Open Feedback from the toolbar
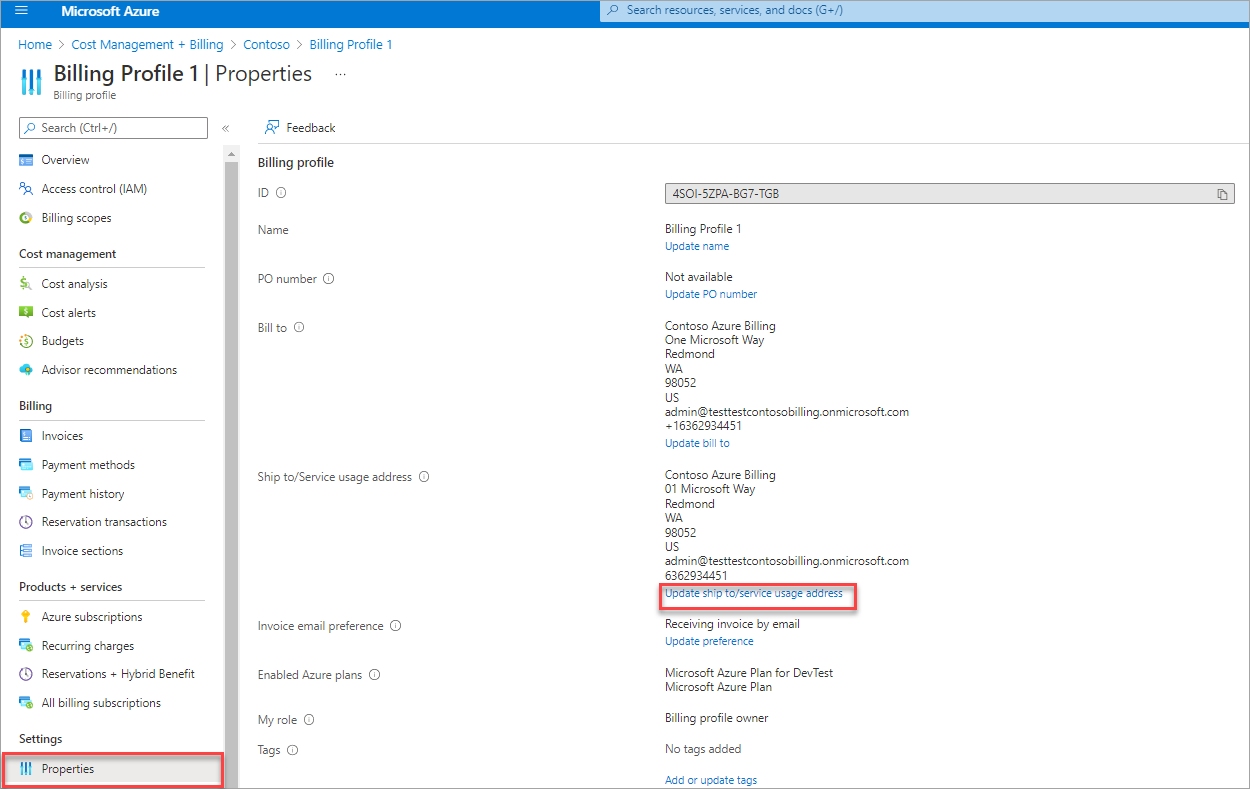This screenshot has width=1250, height=789. point(300,128)
